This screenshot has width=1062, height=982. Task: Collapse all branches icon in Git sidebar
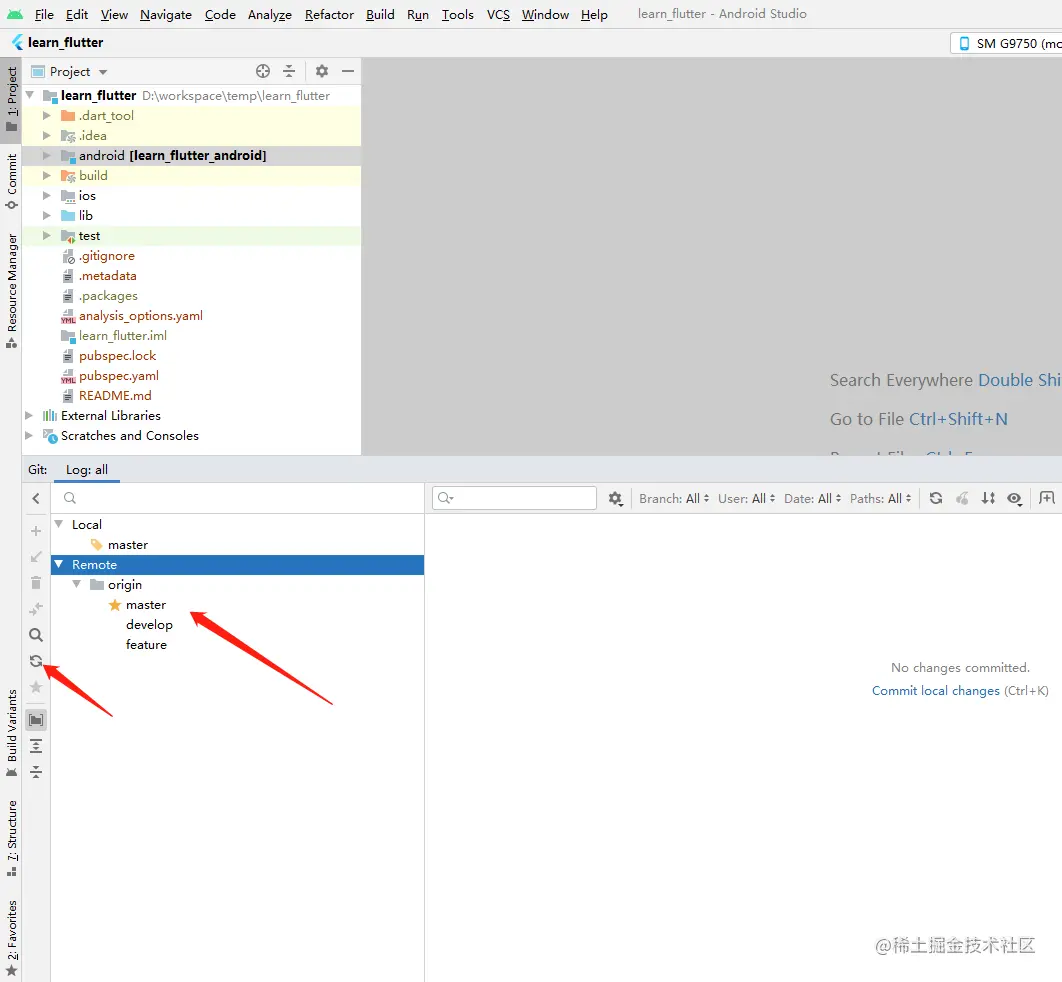coord(36,772)
